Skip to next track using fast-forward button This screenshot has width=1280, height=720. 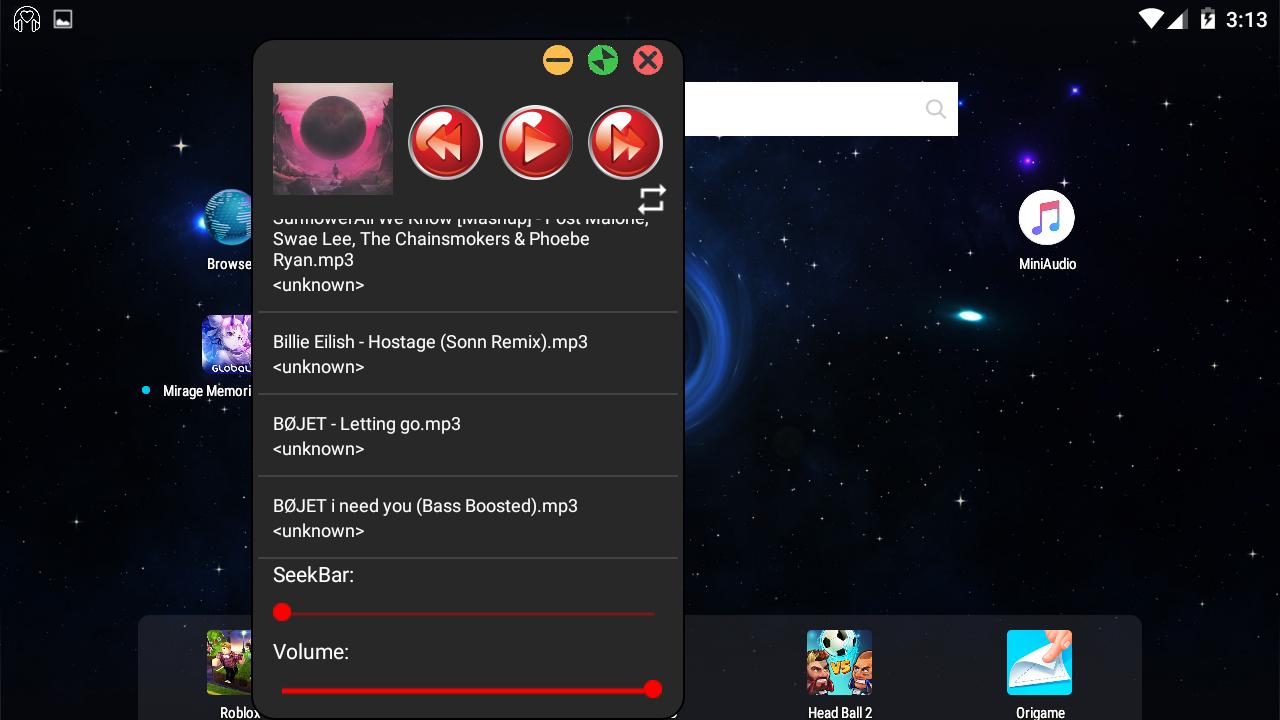pyautogui.click(x=626, y=143)
